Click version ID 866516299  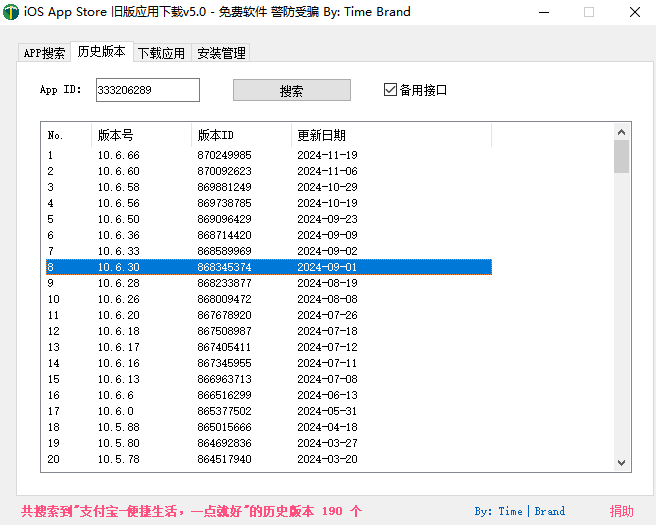(224, 395)
